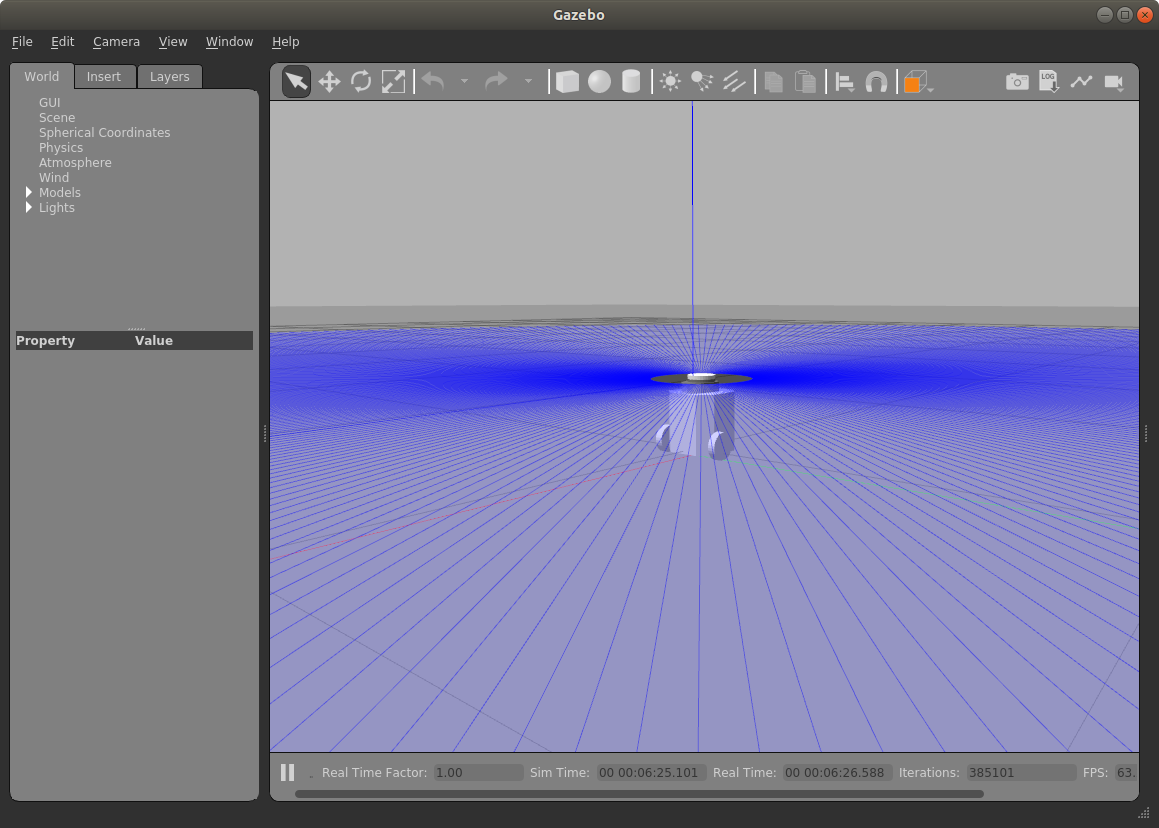Click the paste icon in toolbar
This screenshot has width=1159, height=828.
805,81
